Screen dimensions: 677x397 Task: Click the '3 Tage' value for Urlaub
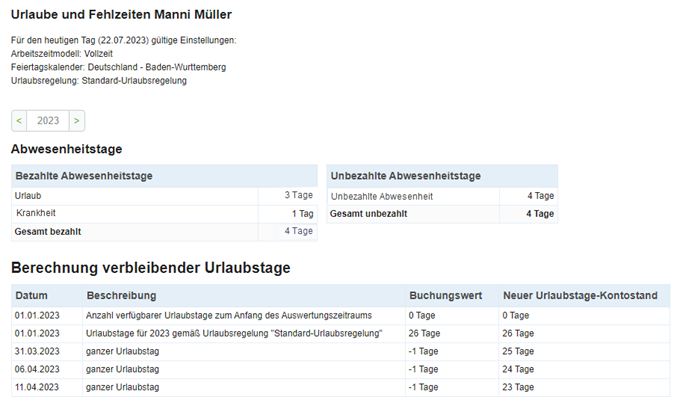[x=298, y=195]
